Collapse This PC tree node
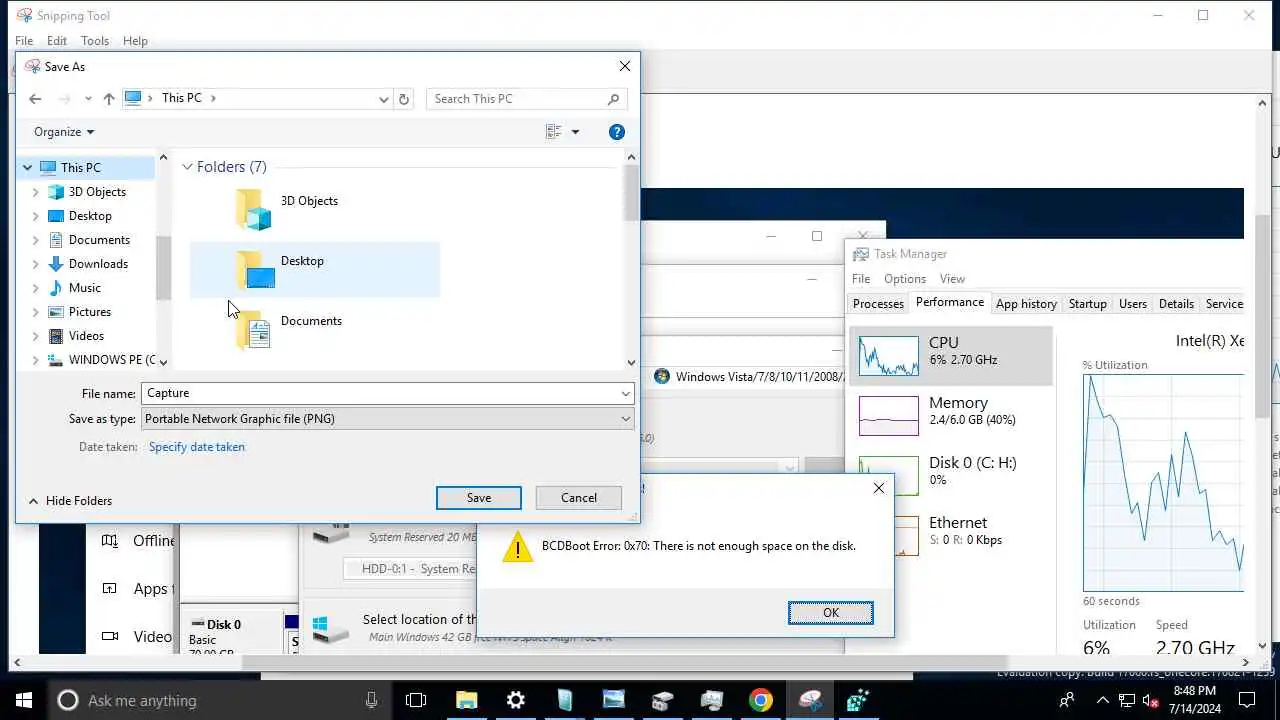1280x720 pixels. 27,168
